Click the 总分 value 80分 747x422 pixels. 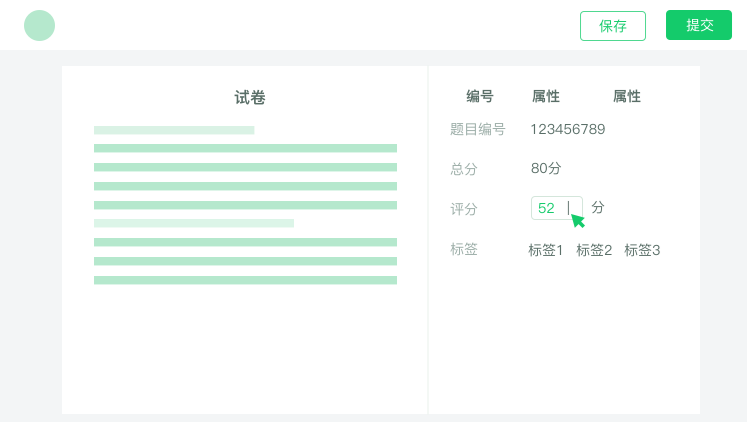(546, 168)
